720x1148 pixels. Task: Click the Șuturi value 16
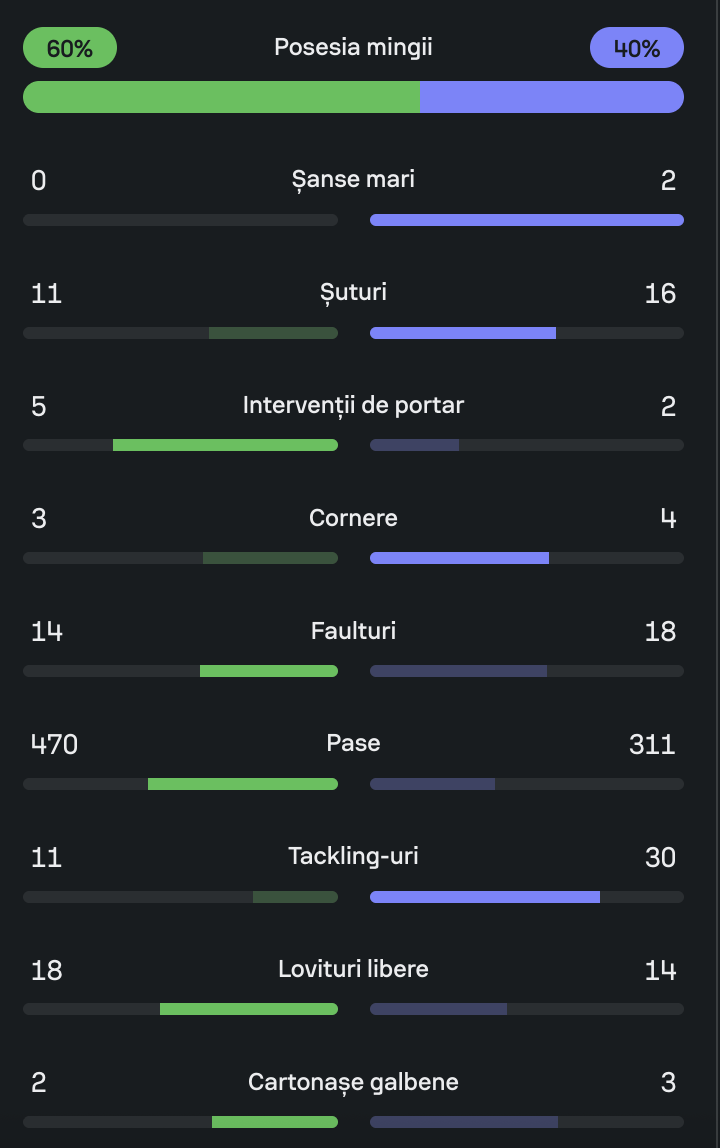(660, 293)
